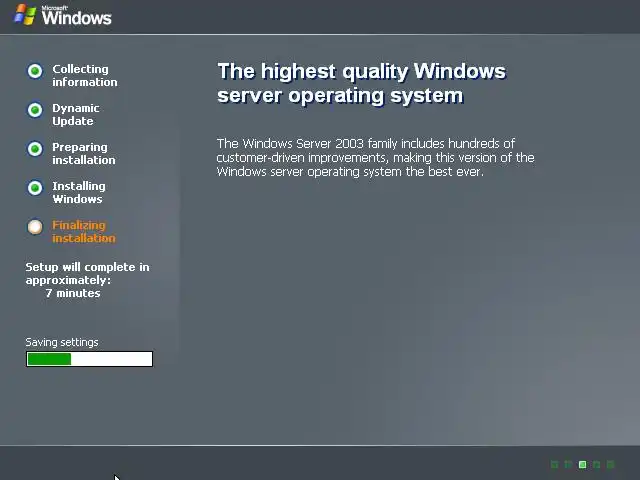
Task: Select the Collecting information step label
Action: coord(85,76)
